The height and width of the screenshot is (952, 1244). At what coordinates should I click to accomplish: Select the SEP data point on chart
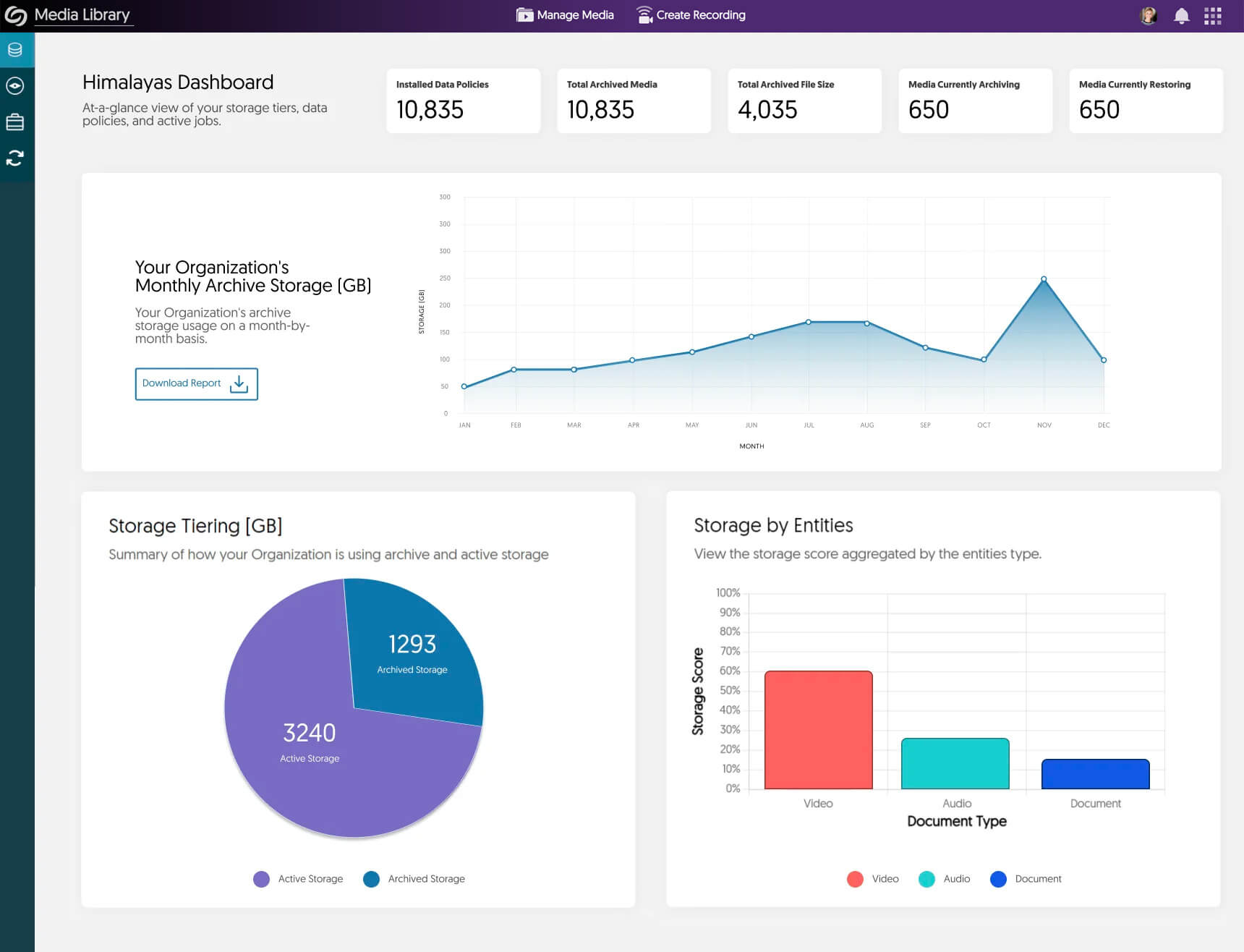coord(925,348)
